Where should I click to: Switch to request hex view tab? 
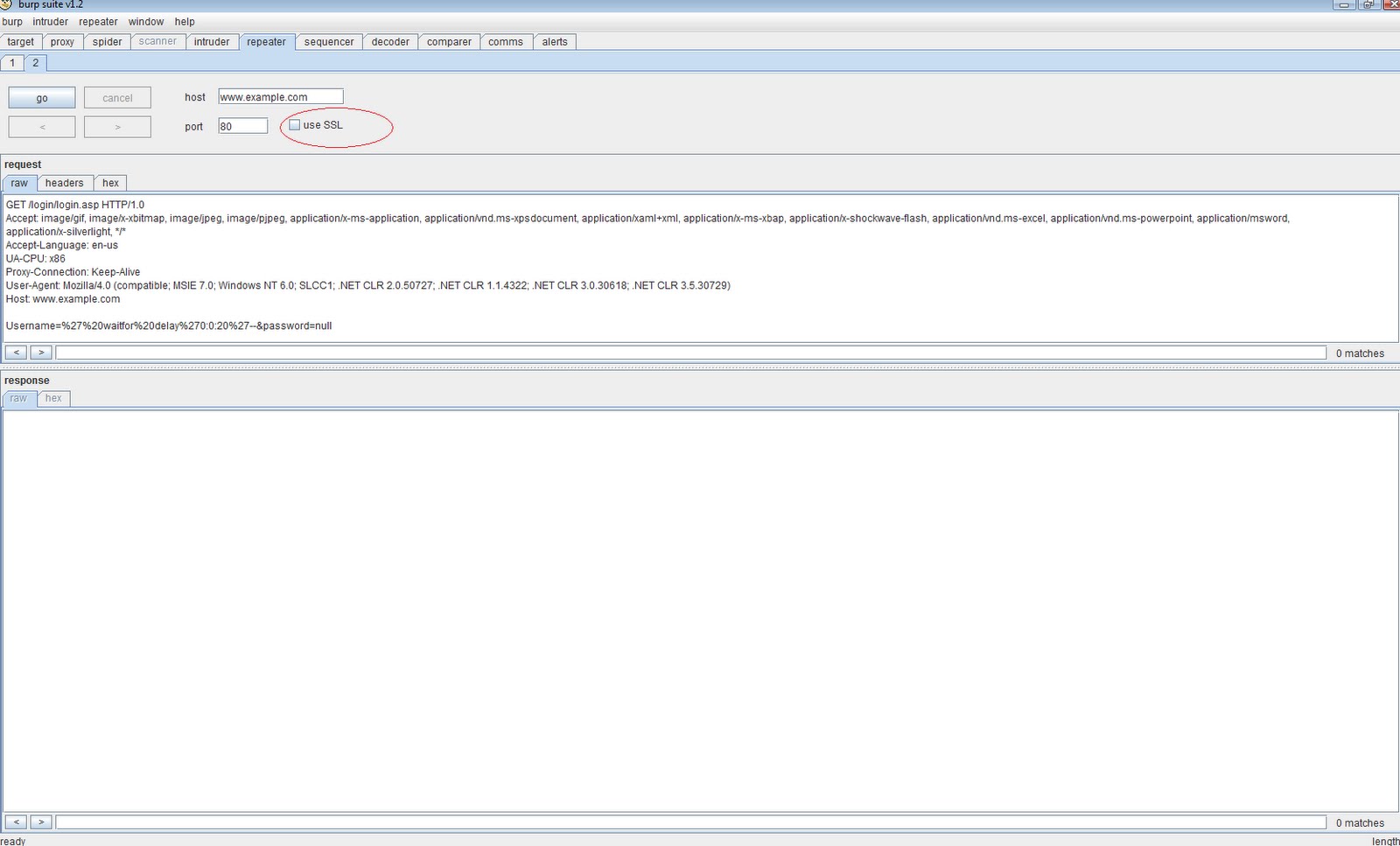[110, 183]
